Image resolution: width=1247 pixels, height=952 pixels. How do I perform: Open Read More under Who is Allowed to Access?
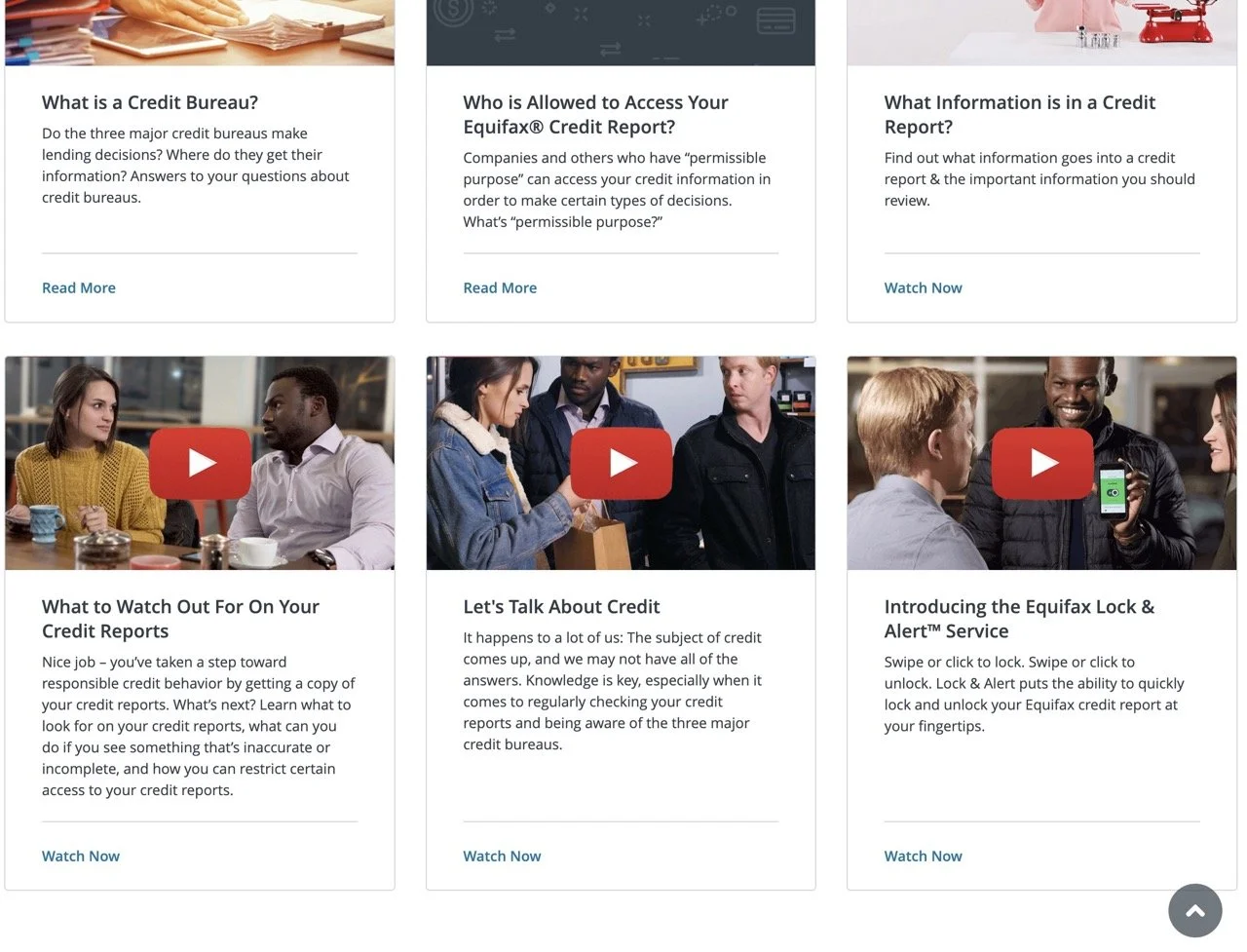pyautogui.click(x=500, y=288)
